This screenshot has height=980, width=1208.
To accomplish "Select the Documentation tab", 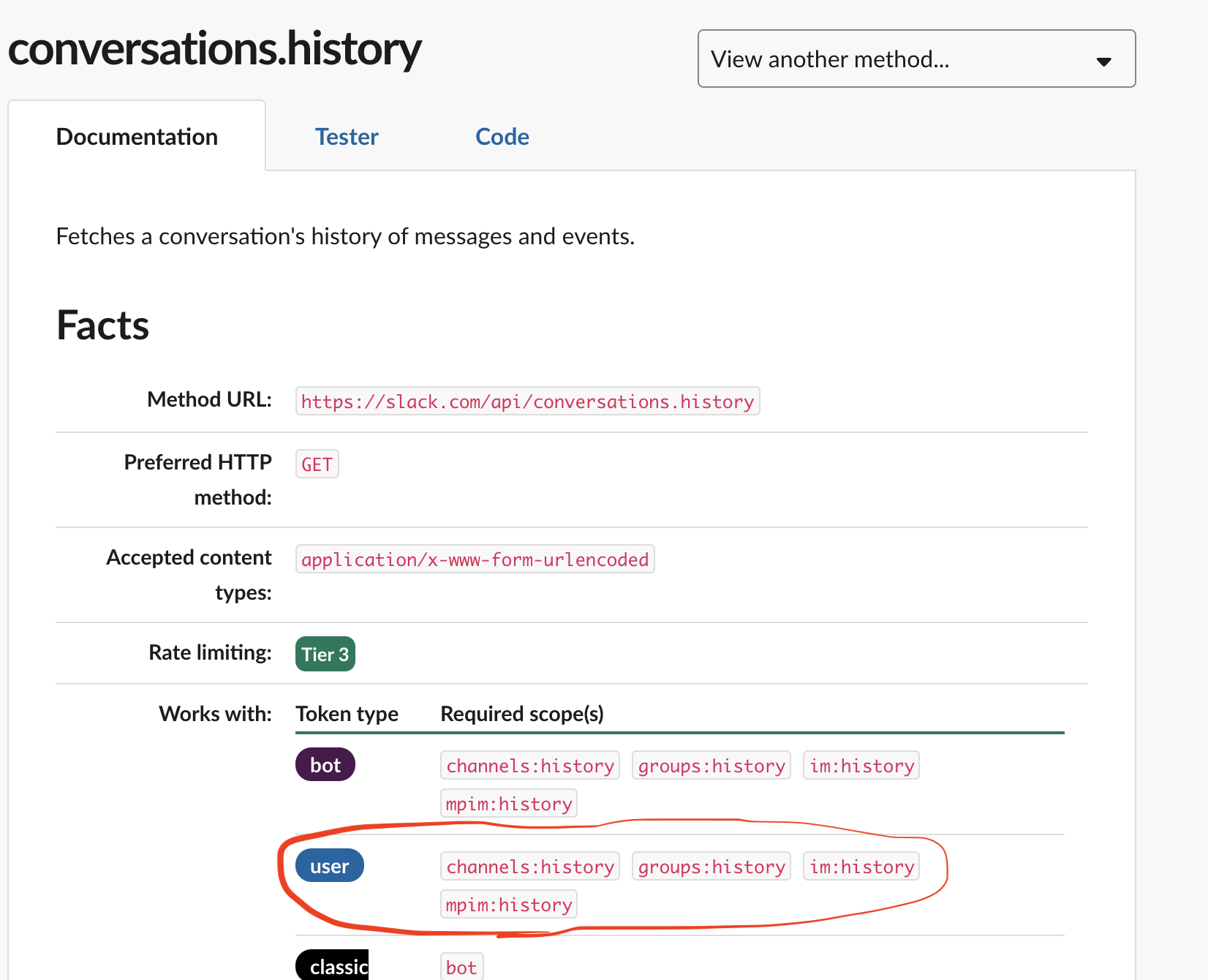I will pyautogui.click(x=137, y=137).
